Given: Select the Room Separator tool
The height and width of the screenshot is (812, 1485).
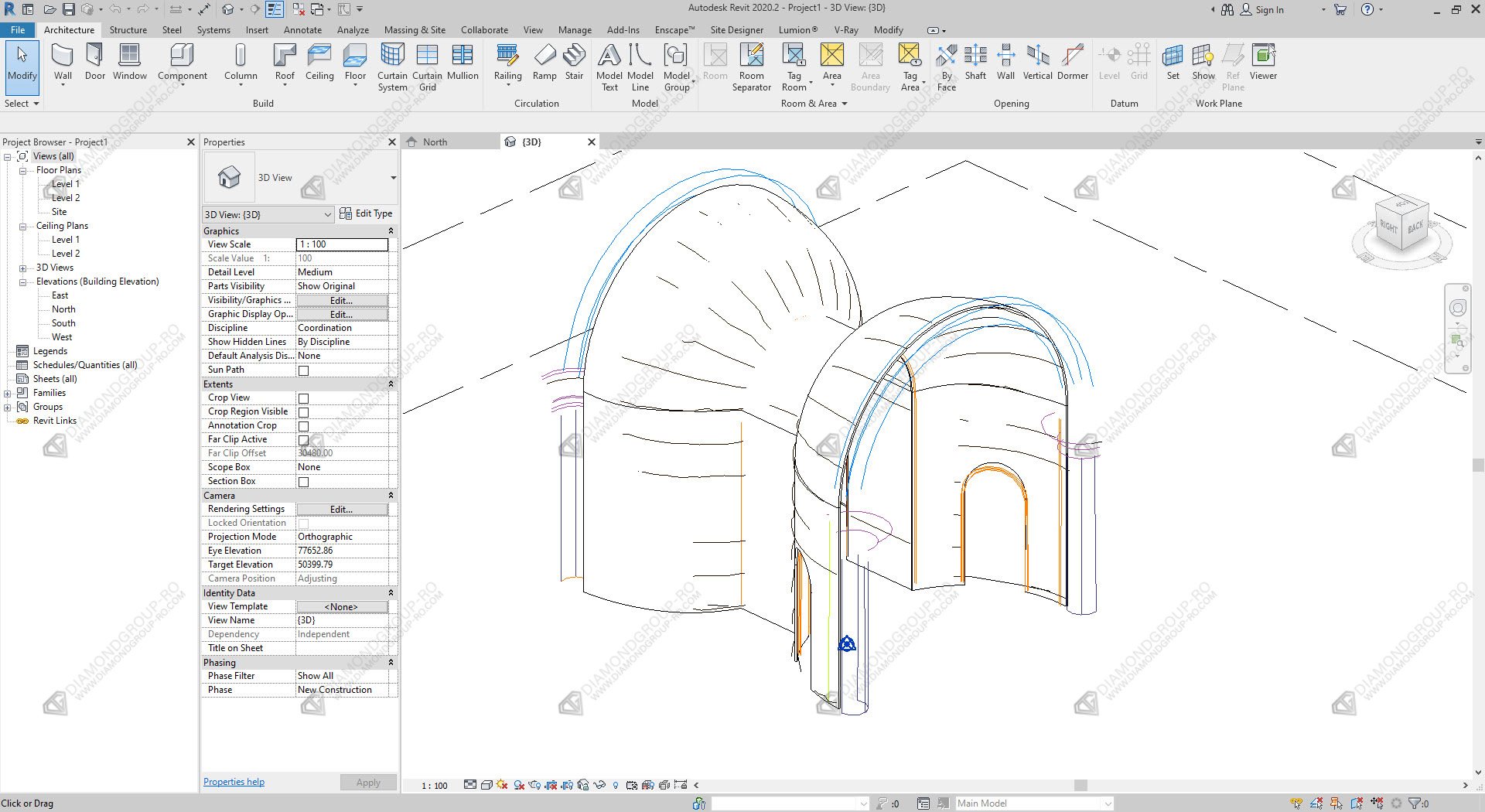Looking at the screenshot, I should coord(752,68).
